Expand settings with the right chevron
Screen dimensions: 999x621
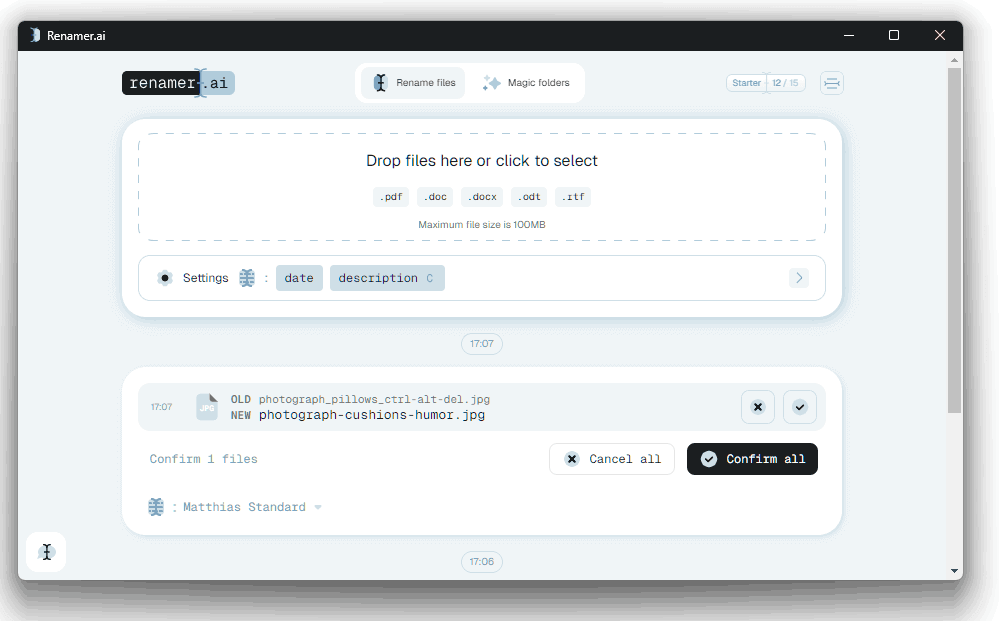[x=799, y=278]
